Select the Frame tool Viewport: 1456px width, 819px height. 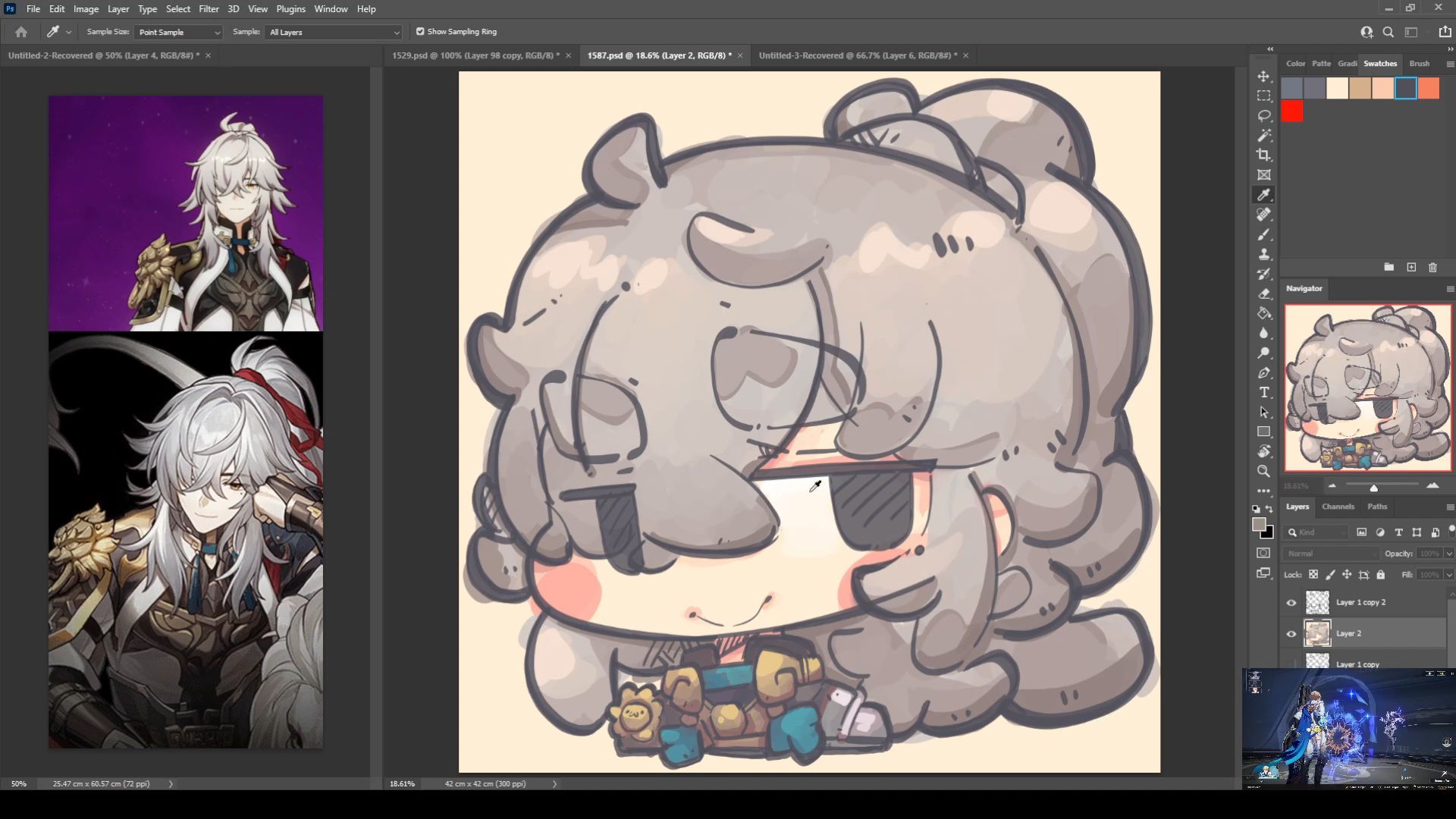(x=1263, y=175)
